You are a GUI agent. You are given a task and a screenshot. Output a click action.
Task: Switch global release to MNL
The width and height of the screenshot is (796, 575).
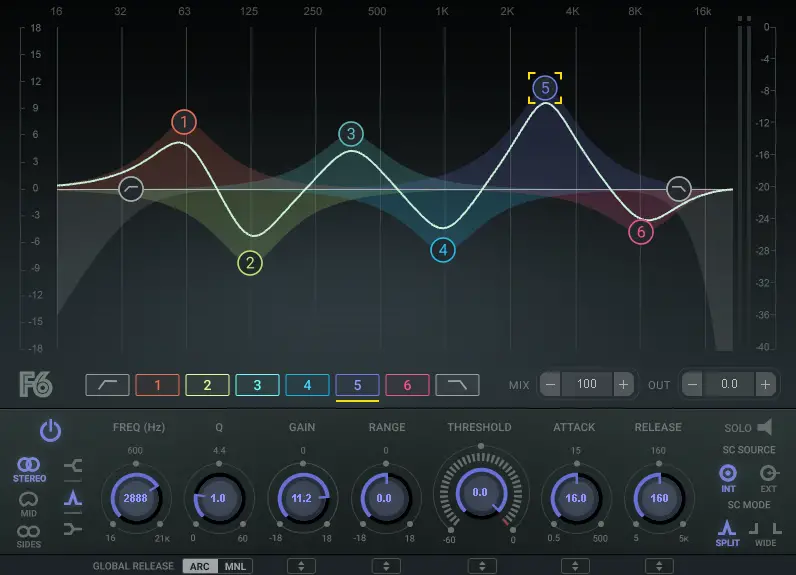(x=235, y=566)
